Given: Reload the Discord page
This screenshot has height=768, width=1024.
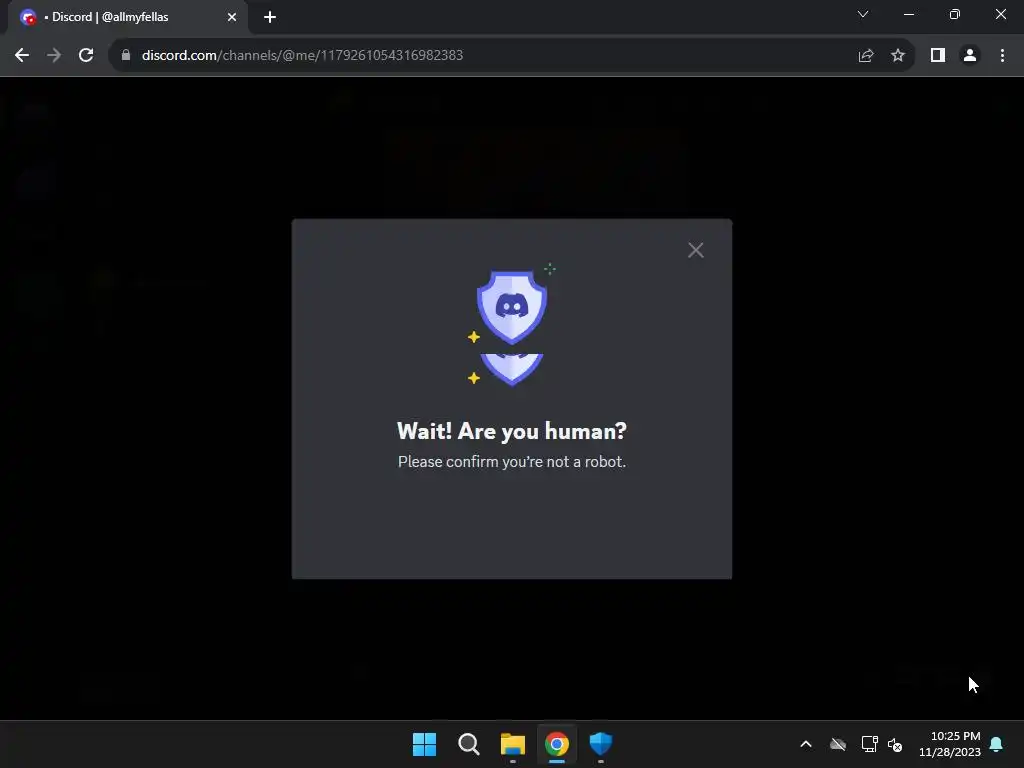Looking at the screenshot, I should tap(86, 56).
